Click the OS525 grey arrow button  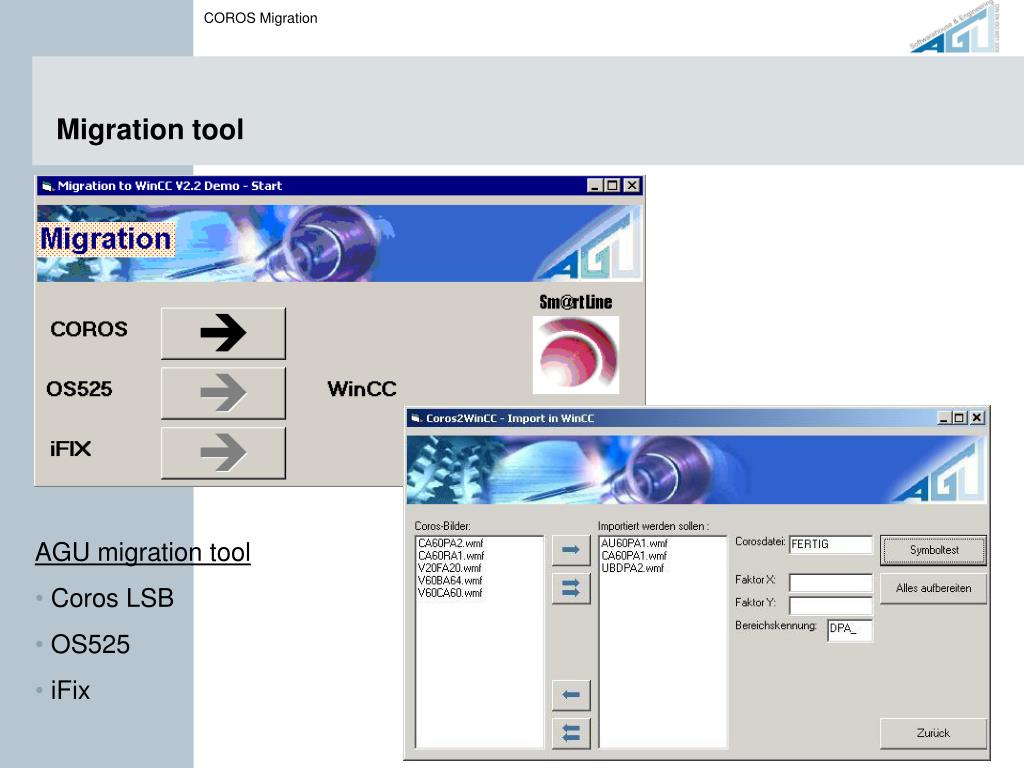223,392
